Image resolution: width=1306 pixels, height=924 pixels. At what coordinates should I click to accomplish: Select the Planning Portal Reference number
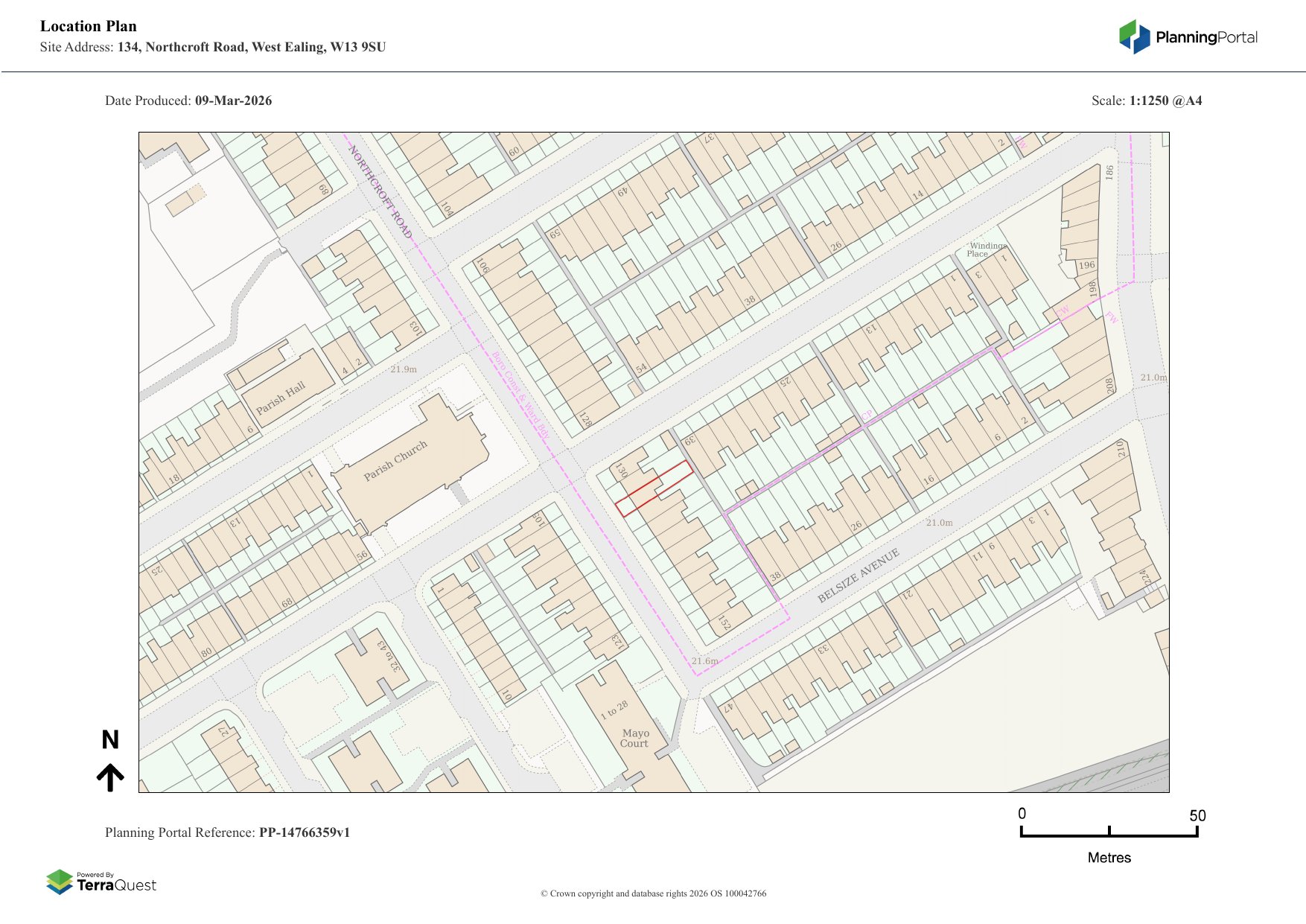pos(304,832)
